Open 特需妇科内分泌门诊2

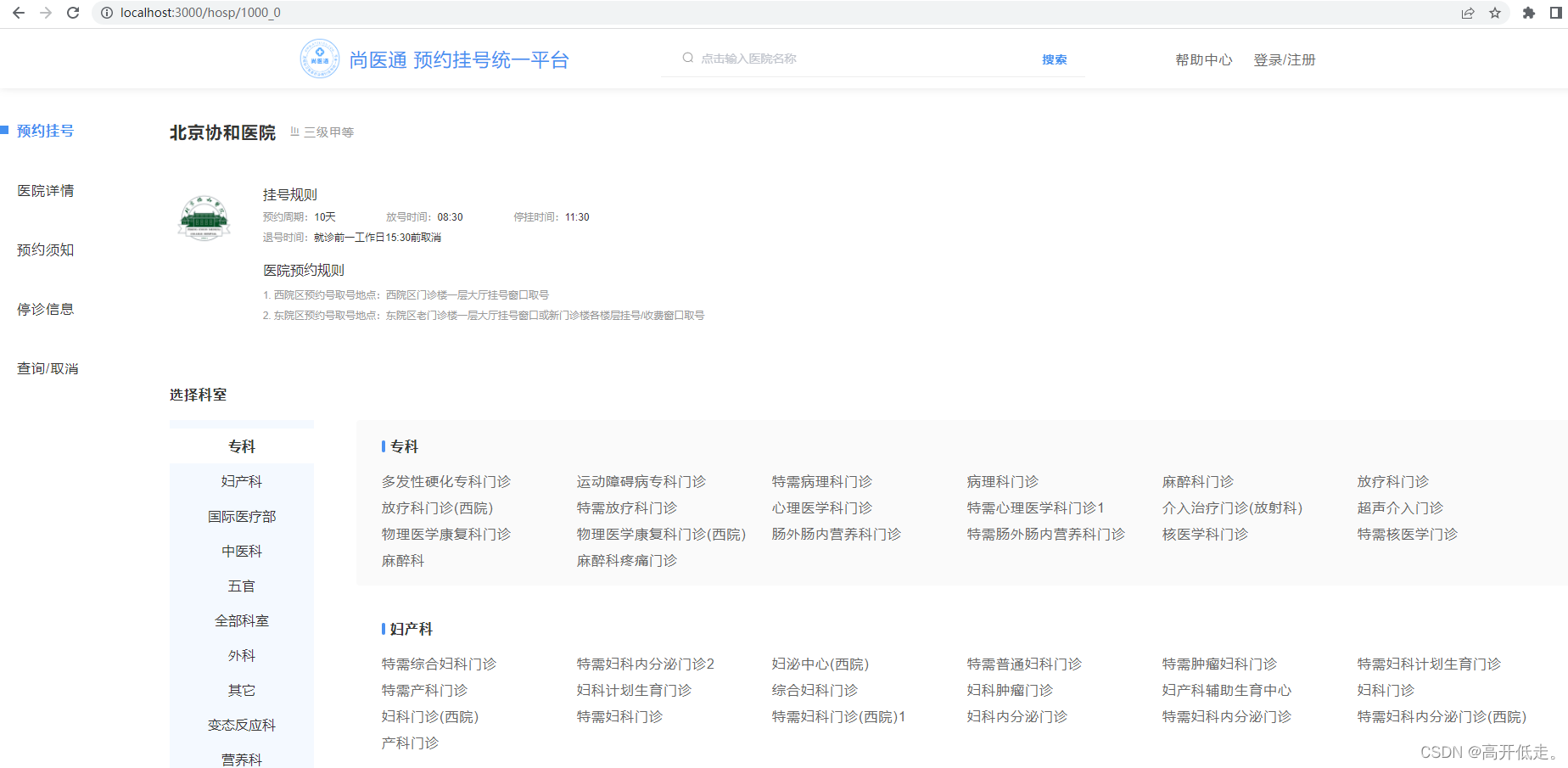coord(646,664)
